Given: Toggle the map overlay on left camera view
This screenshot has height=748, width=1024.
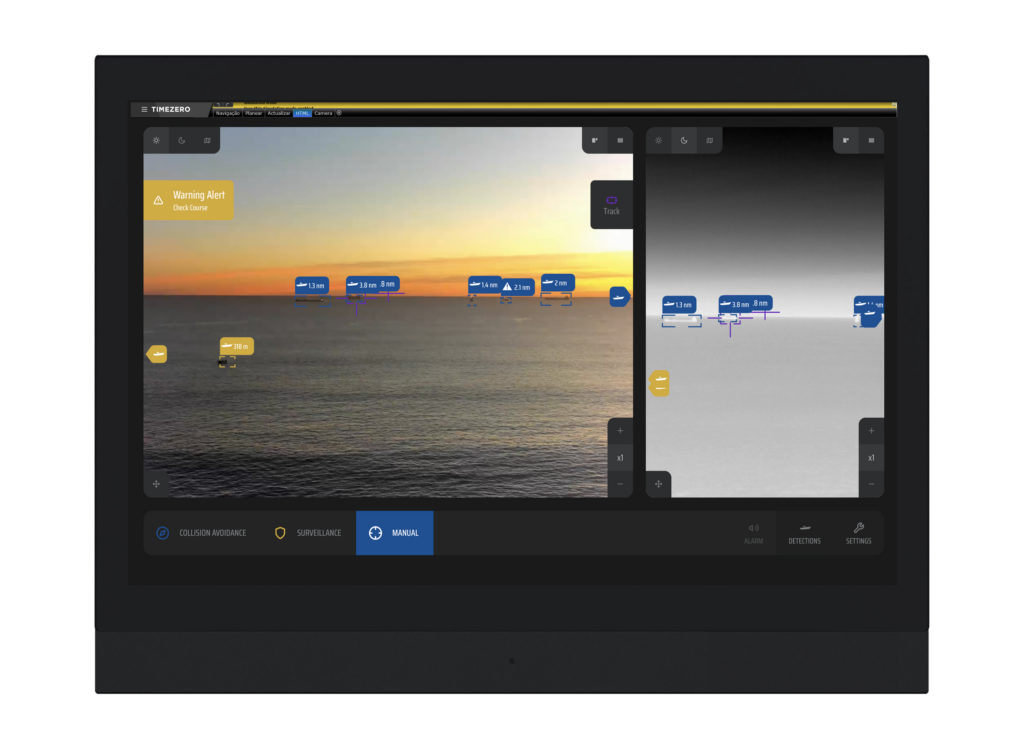Looking at the screenshot, I should 207,140.
